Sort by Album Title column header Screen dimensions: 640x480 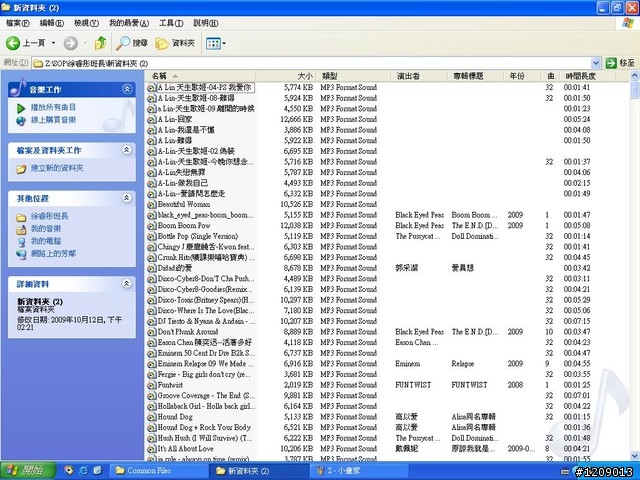click(475, 76)
